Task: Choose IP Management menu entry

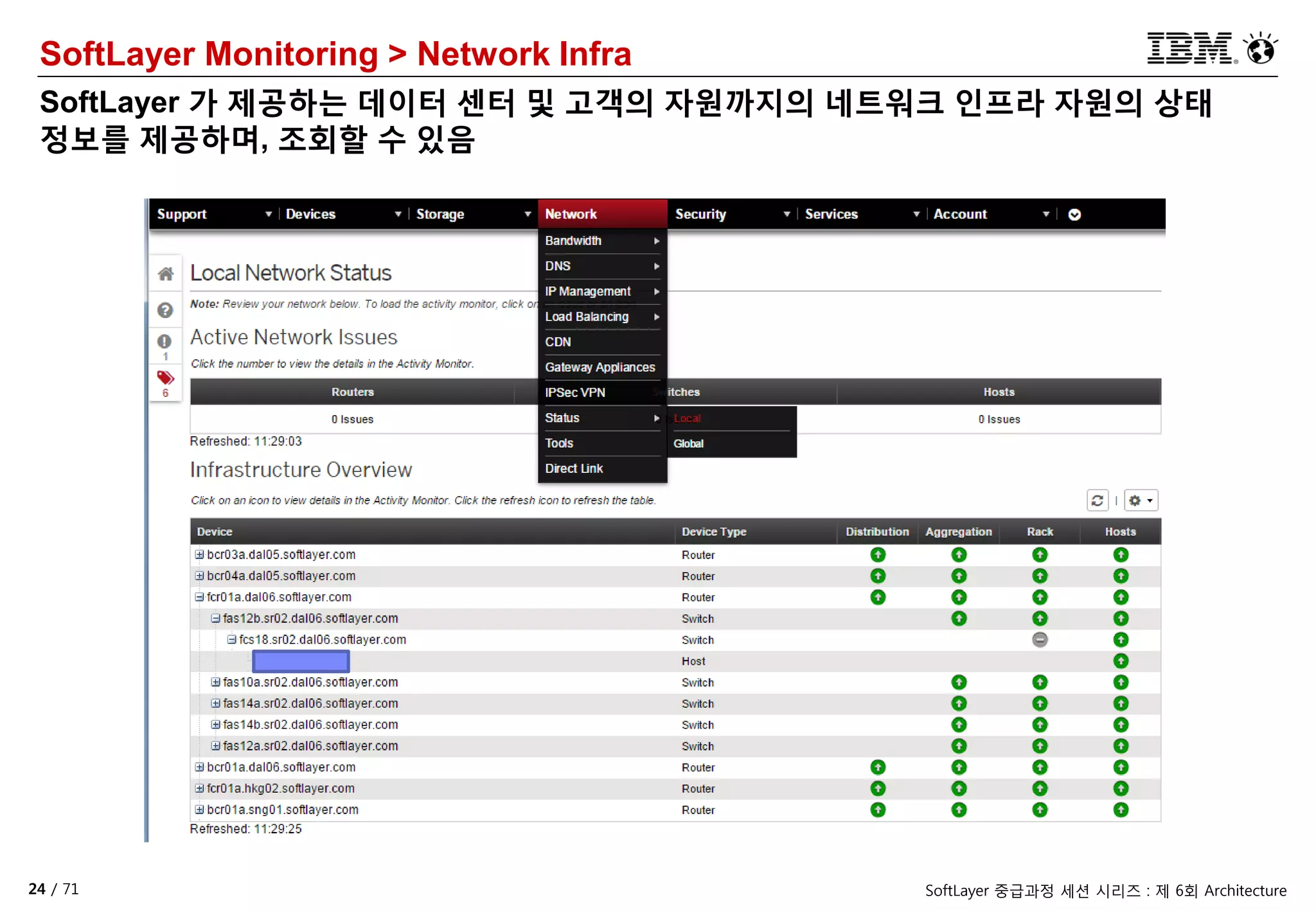Action: coord(602,292)
